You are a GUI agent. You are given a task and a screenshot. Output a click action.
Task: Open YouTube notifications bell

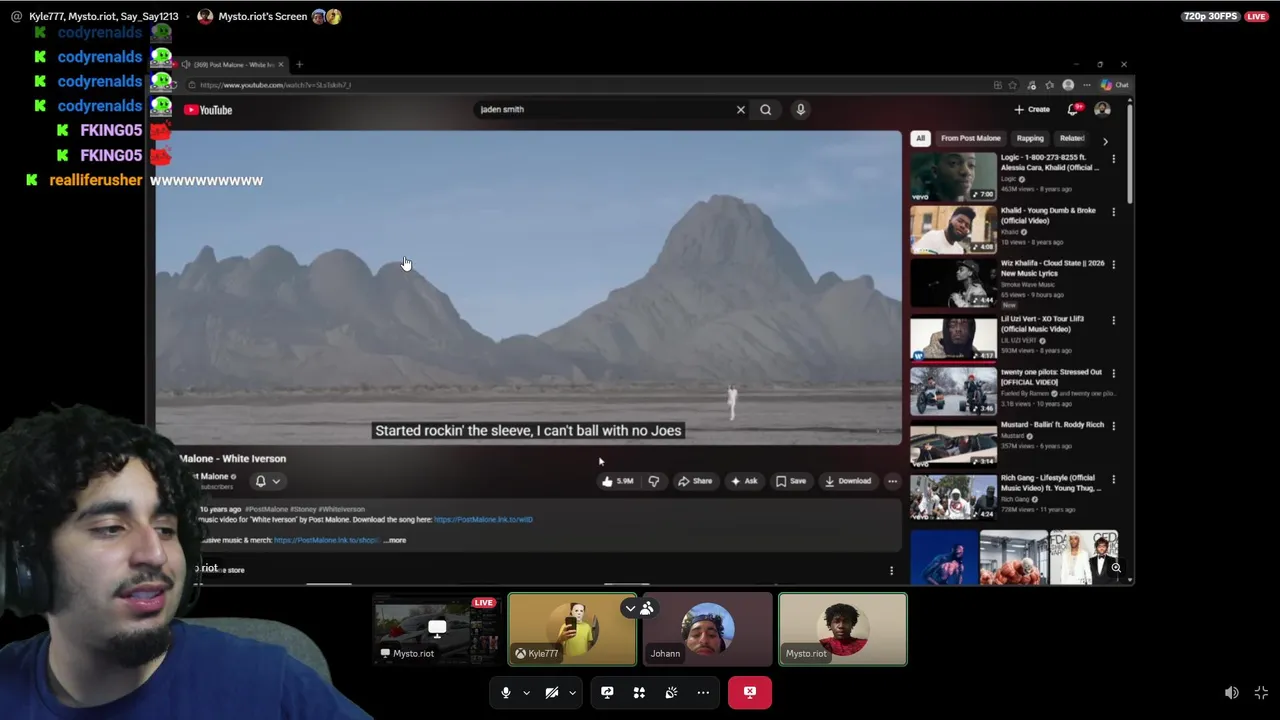(1073, 110)
